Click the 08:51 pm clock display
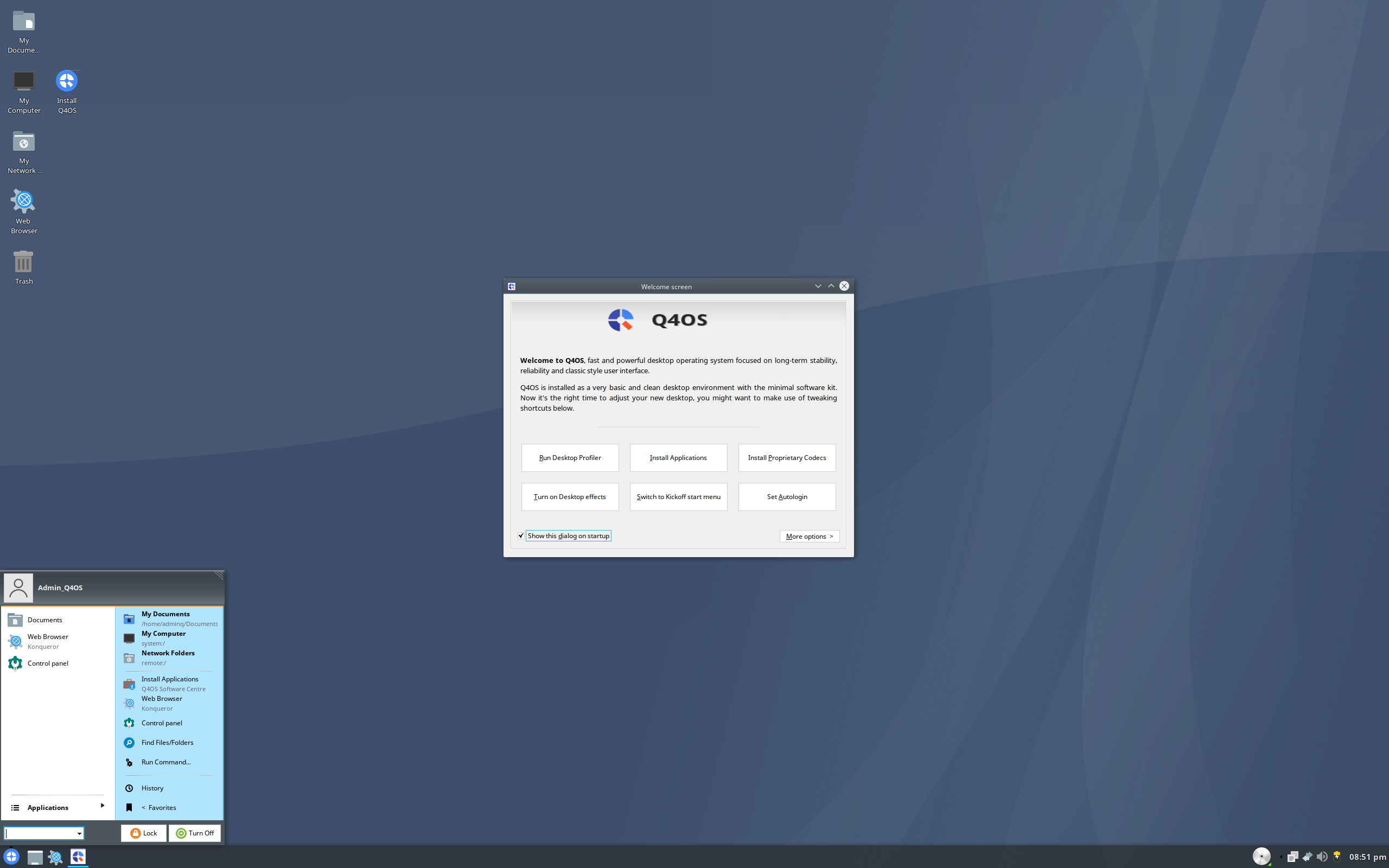1389x868 pixels. [x=1366, y=858]
